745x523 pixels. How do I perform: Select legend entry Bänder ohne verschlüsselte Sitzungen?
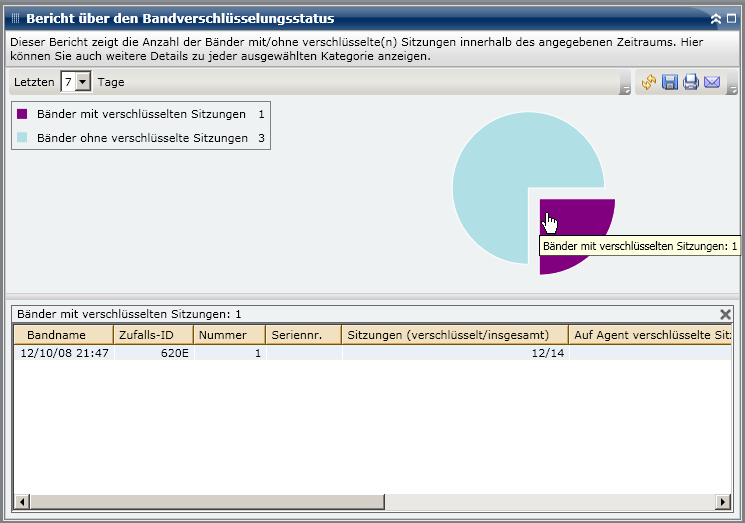[x=143, y=138]
